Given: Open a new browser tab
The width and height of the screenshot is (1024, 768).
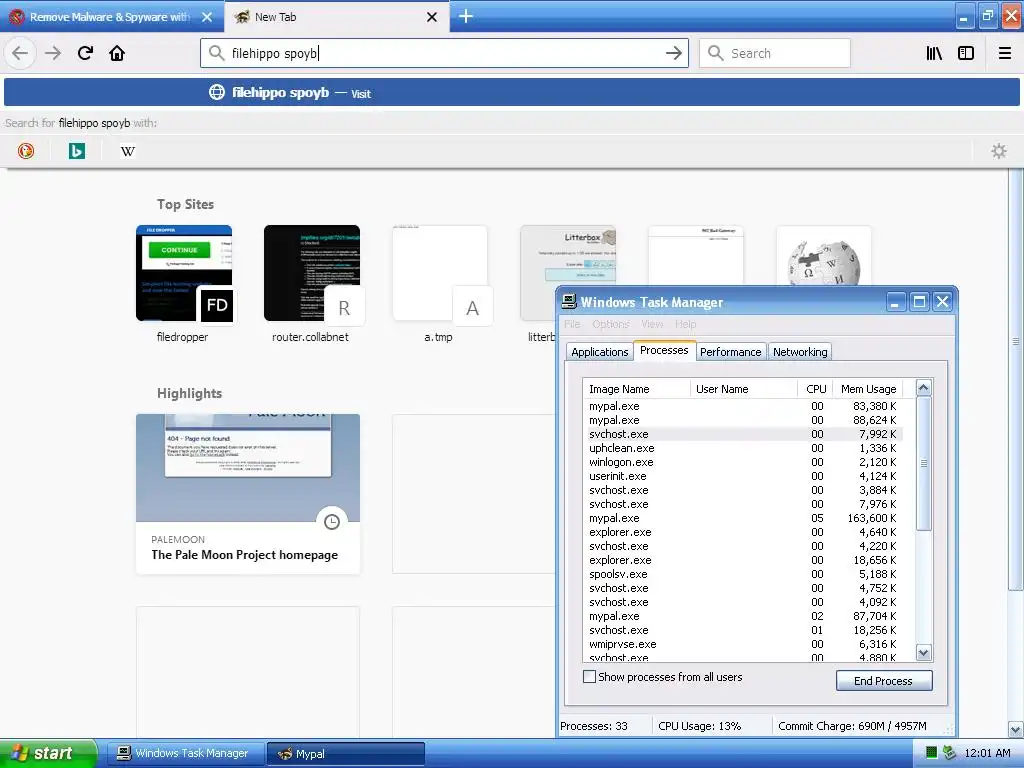Looking at the screenshot, I should tap(465, 16).
